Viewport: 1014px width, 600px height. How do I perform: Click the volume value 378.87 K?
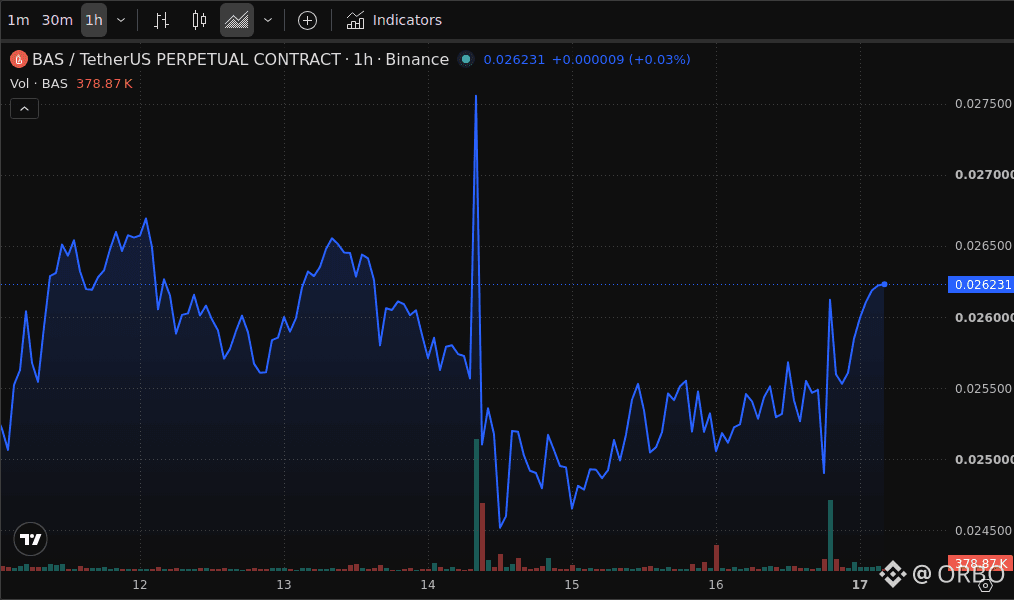click(104, 83)
